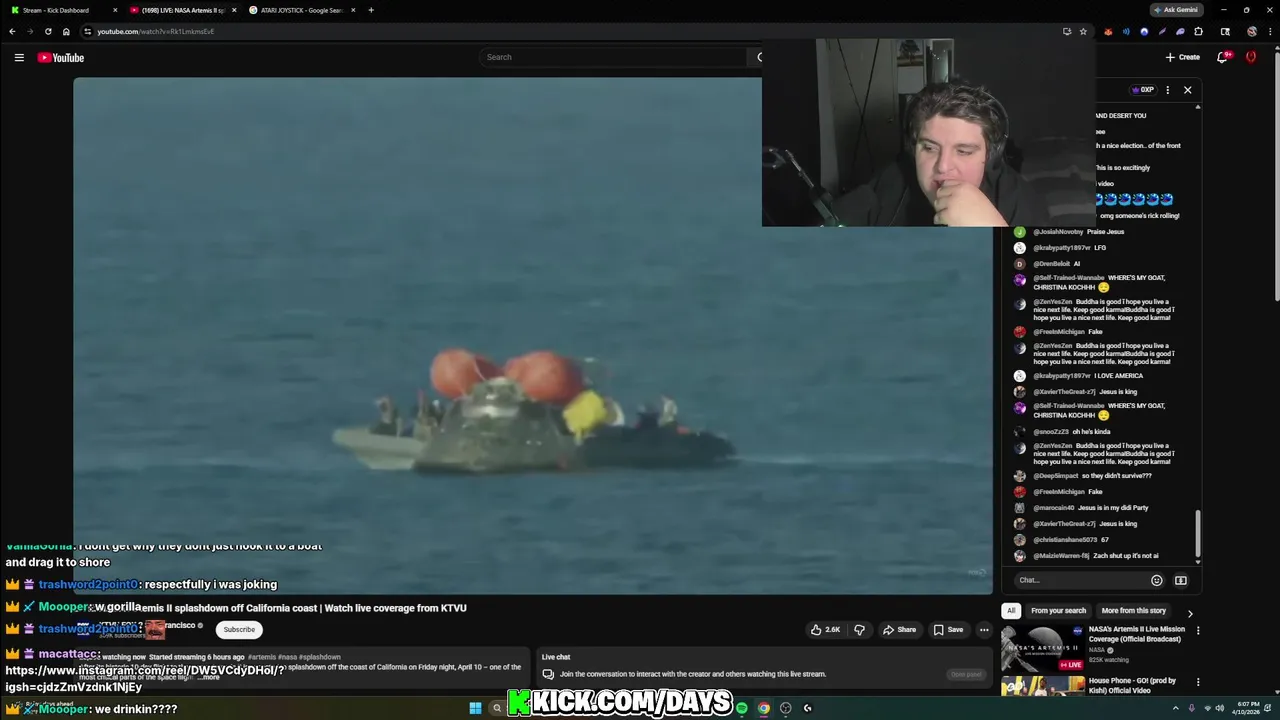Open the browser home page icon
The image size is (1280, 720).
click(66, 31)
